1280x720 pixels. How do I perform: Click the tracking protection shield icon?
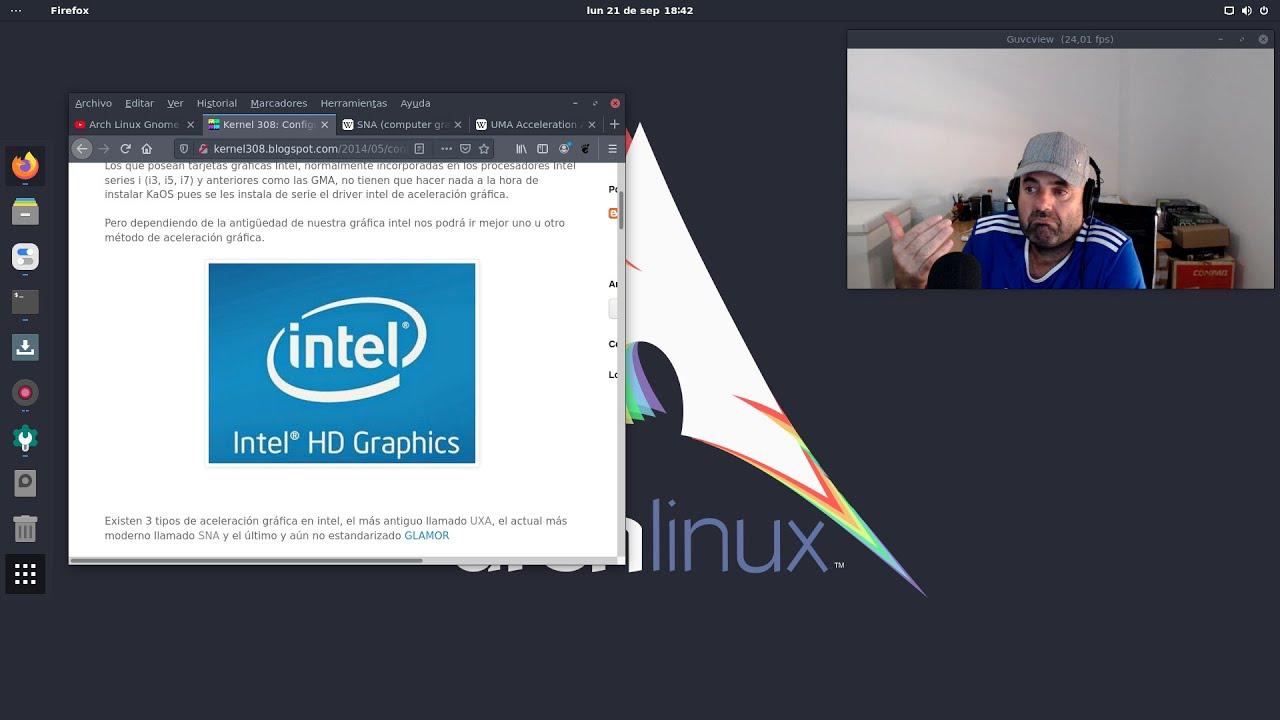(183, 148)
